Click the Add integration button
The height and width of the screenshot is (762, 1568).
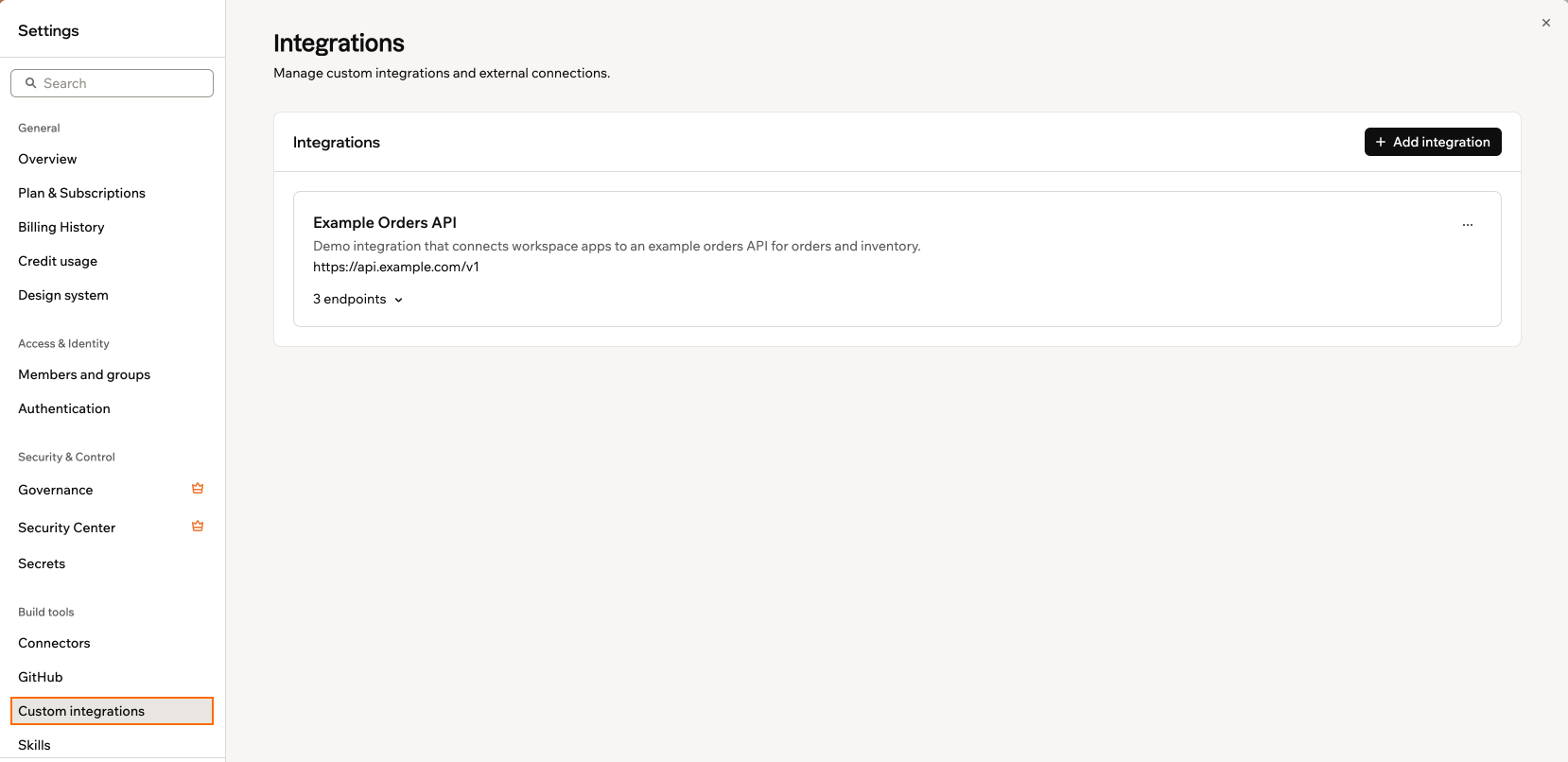click(1433, 142)
